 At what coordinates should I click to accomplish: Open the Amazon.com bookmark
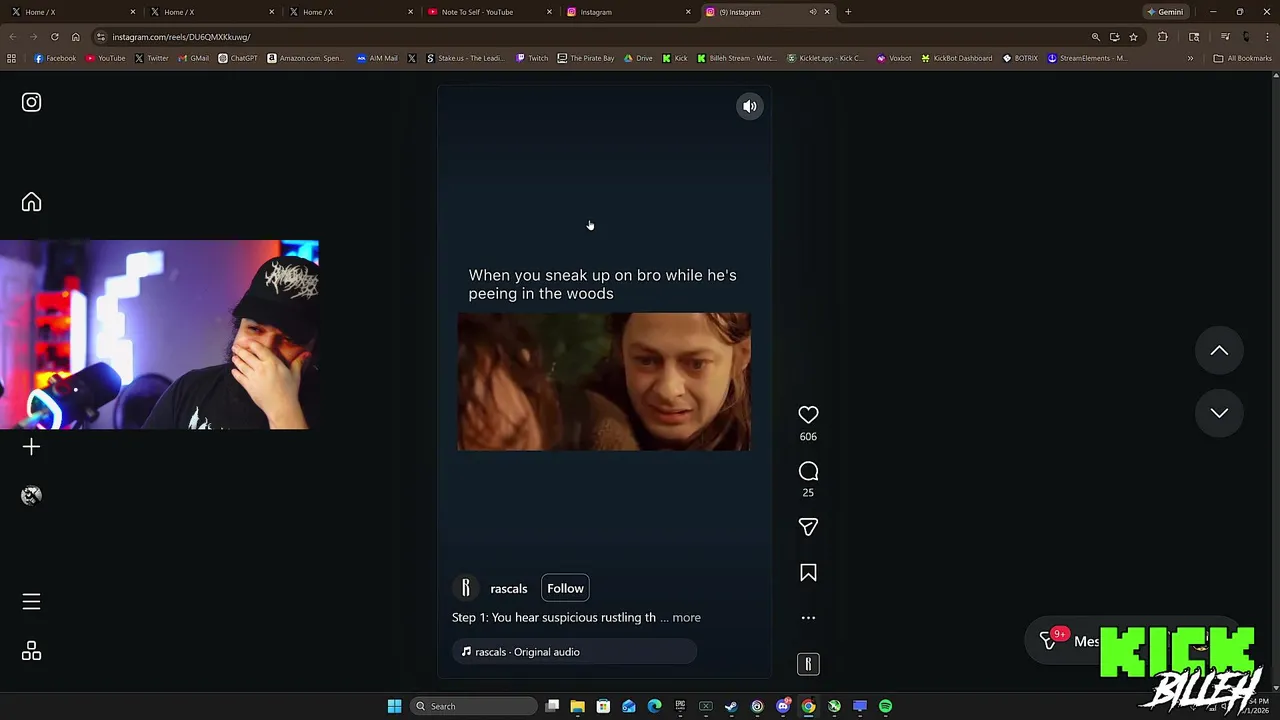point(304,58)
